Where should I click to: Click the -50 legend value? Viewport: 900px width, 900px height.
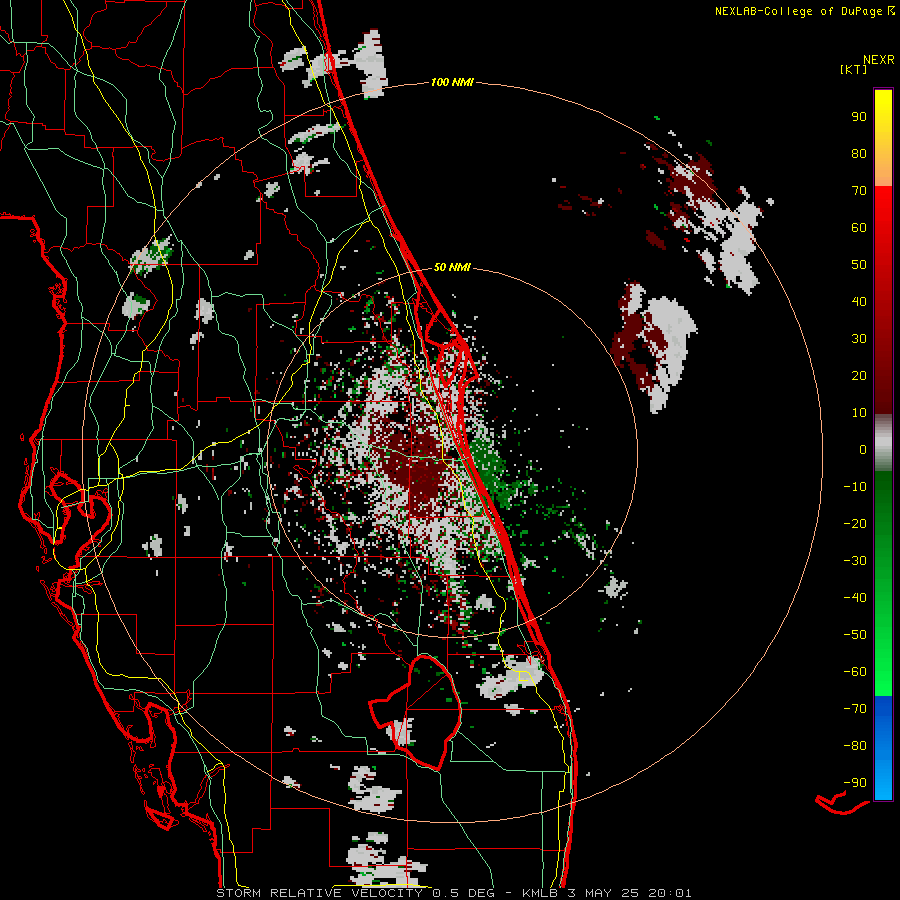click(x=855, y=635)
